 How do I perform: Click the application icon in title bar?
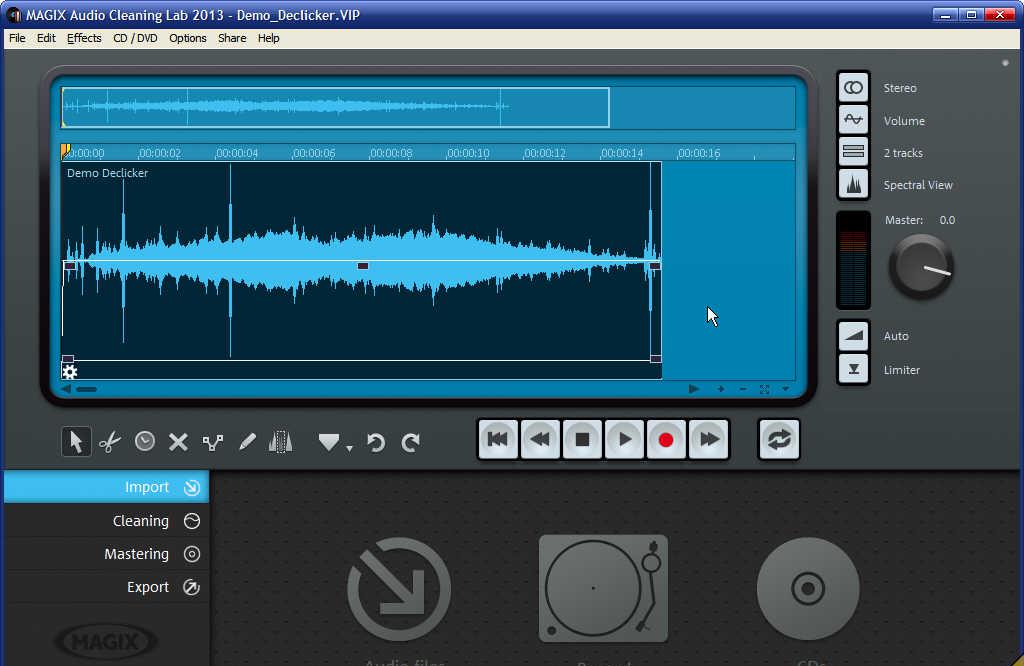pyautogui.click(x=14, y=15)
